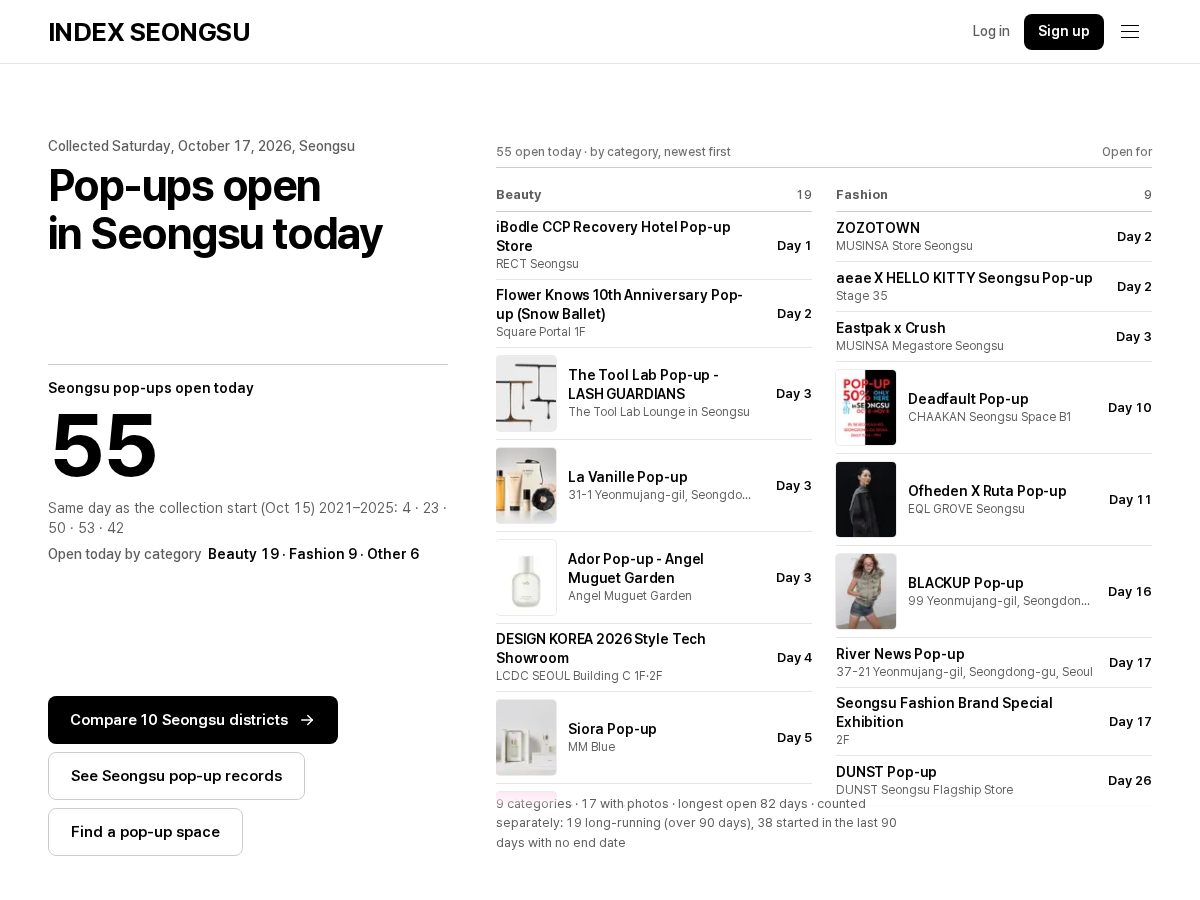Click Beauty 19 in category summary

243,554
